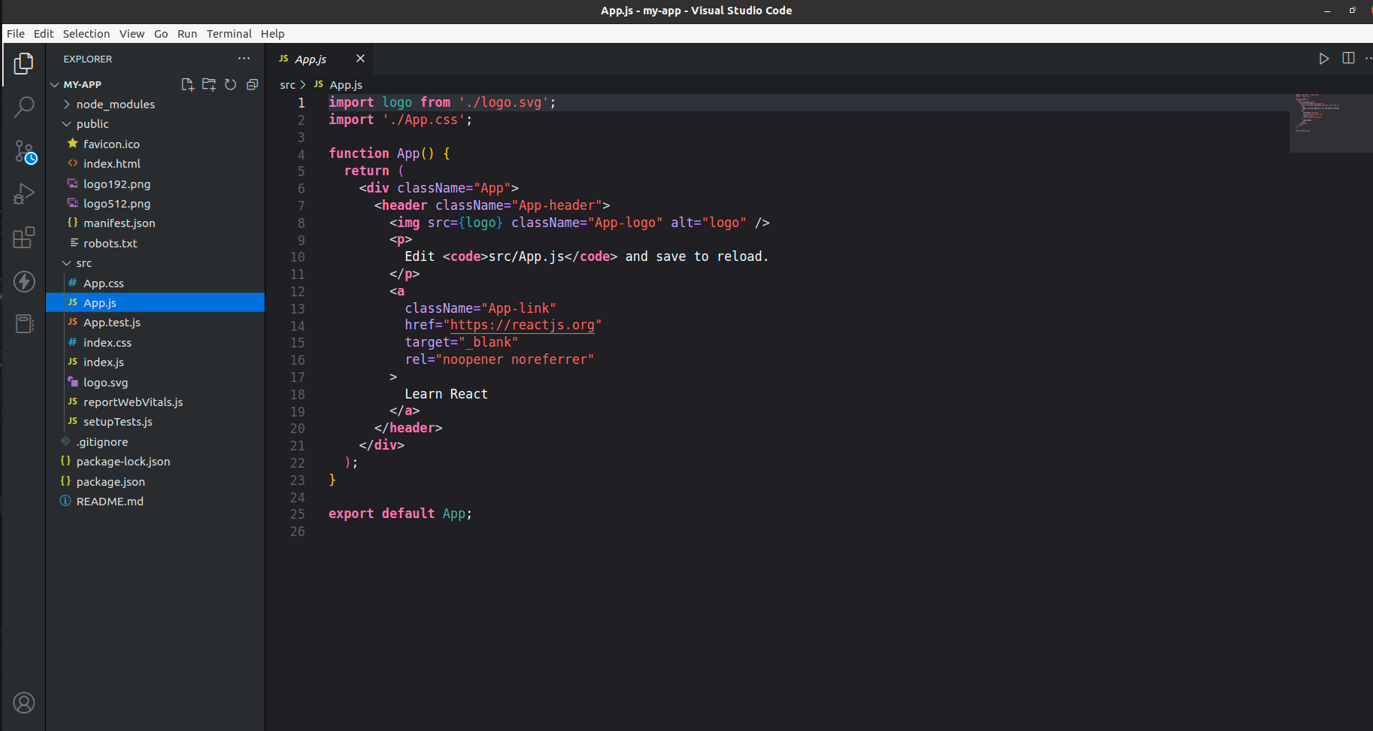The image size is (1373, 731).
Task: Click the New File icon in Explorer
Action: [x=187, y=85]
